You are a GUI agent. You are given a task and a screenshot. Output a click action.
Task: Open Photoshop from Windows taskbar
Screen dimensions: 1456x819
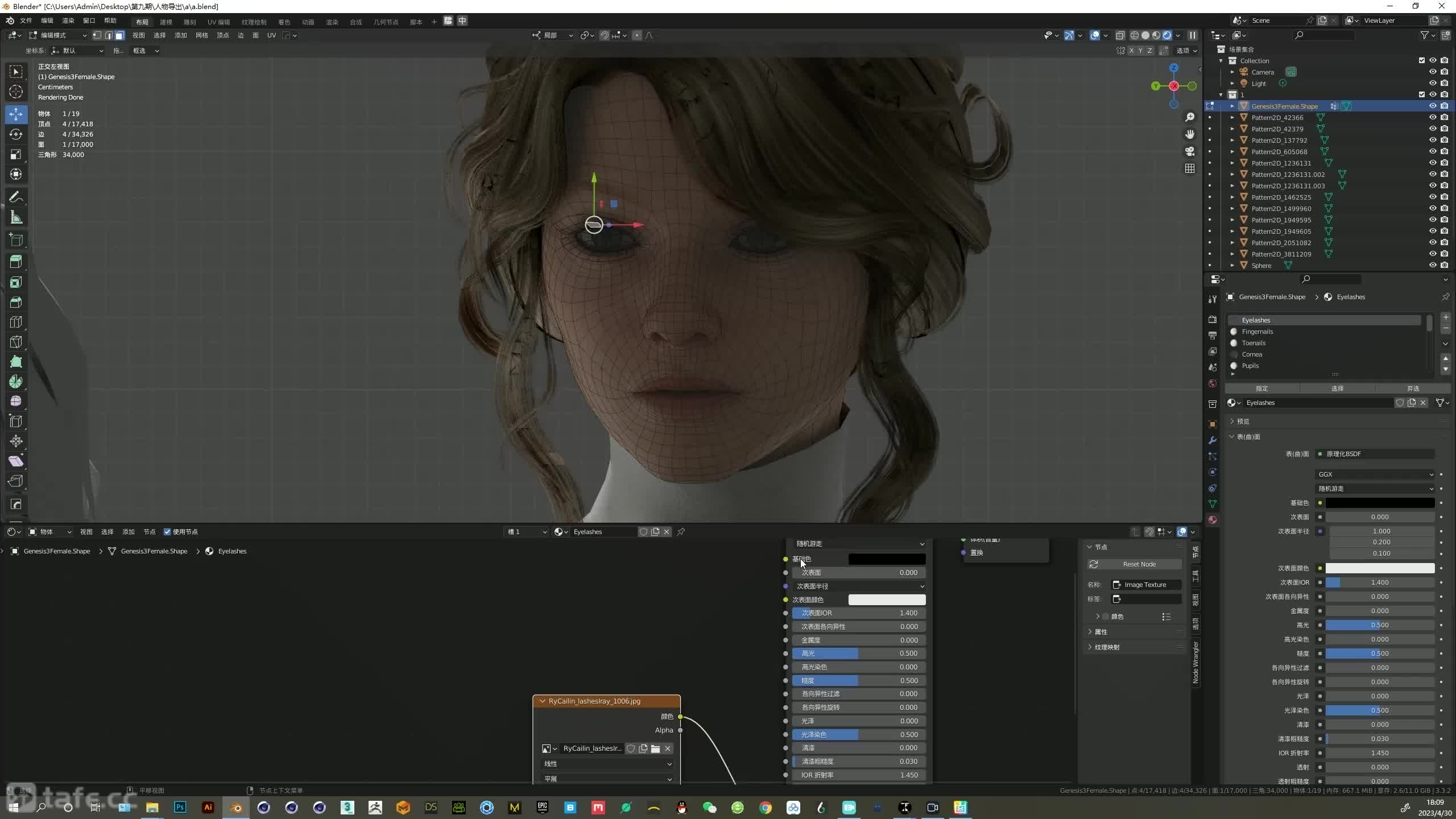pos(180,807)
